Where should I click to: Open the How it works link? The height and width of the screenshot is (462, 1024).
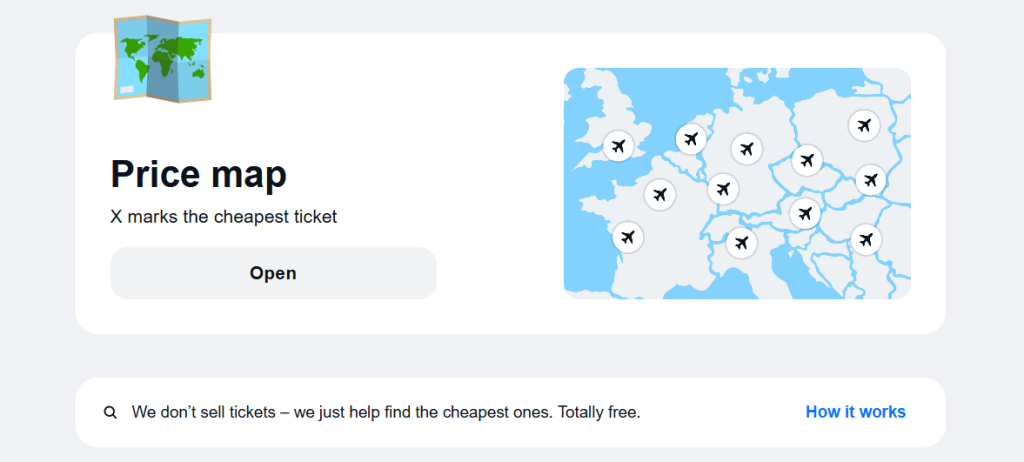click(855, 412)
